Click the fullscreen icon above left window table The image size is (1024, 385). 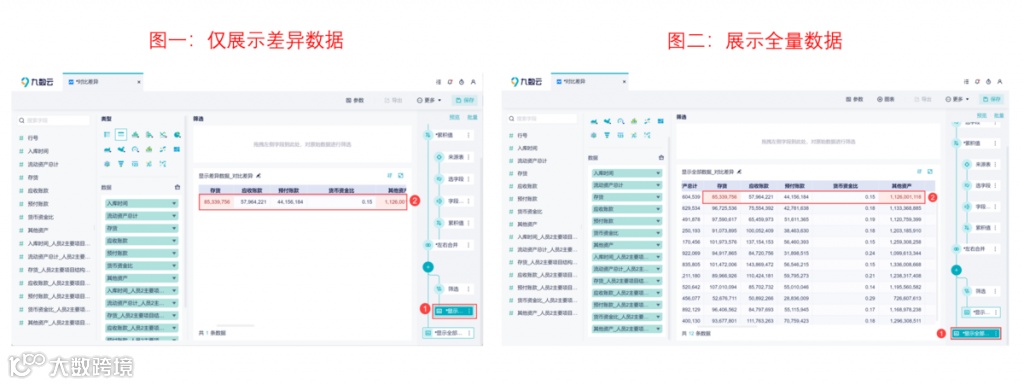401,176
